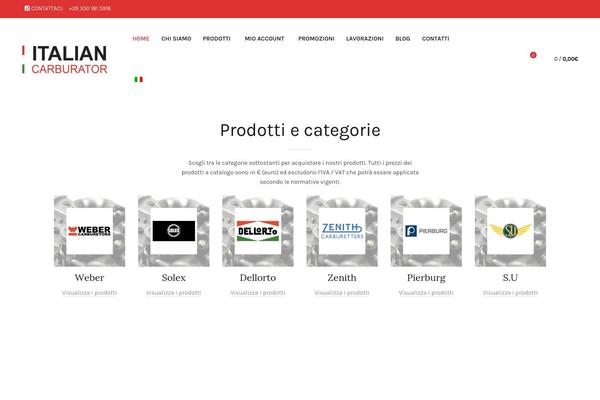Screen dimensions: 600x400
Task: Open the cart total 0 / 0,00€
Action: tap(566, 59)
